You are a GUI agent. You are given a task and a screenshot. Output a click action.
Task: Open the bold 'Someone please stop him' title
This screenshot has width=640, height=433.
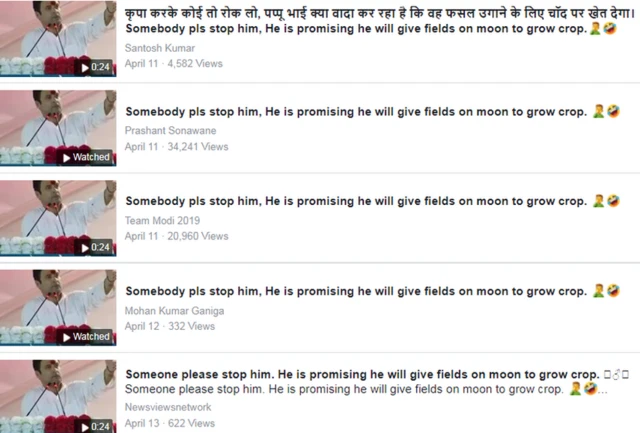coord(362,374)
